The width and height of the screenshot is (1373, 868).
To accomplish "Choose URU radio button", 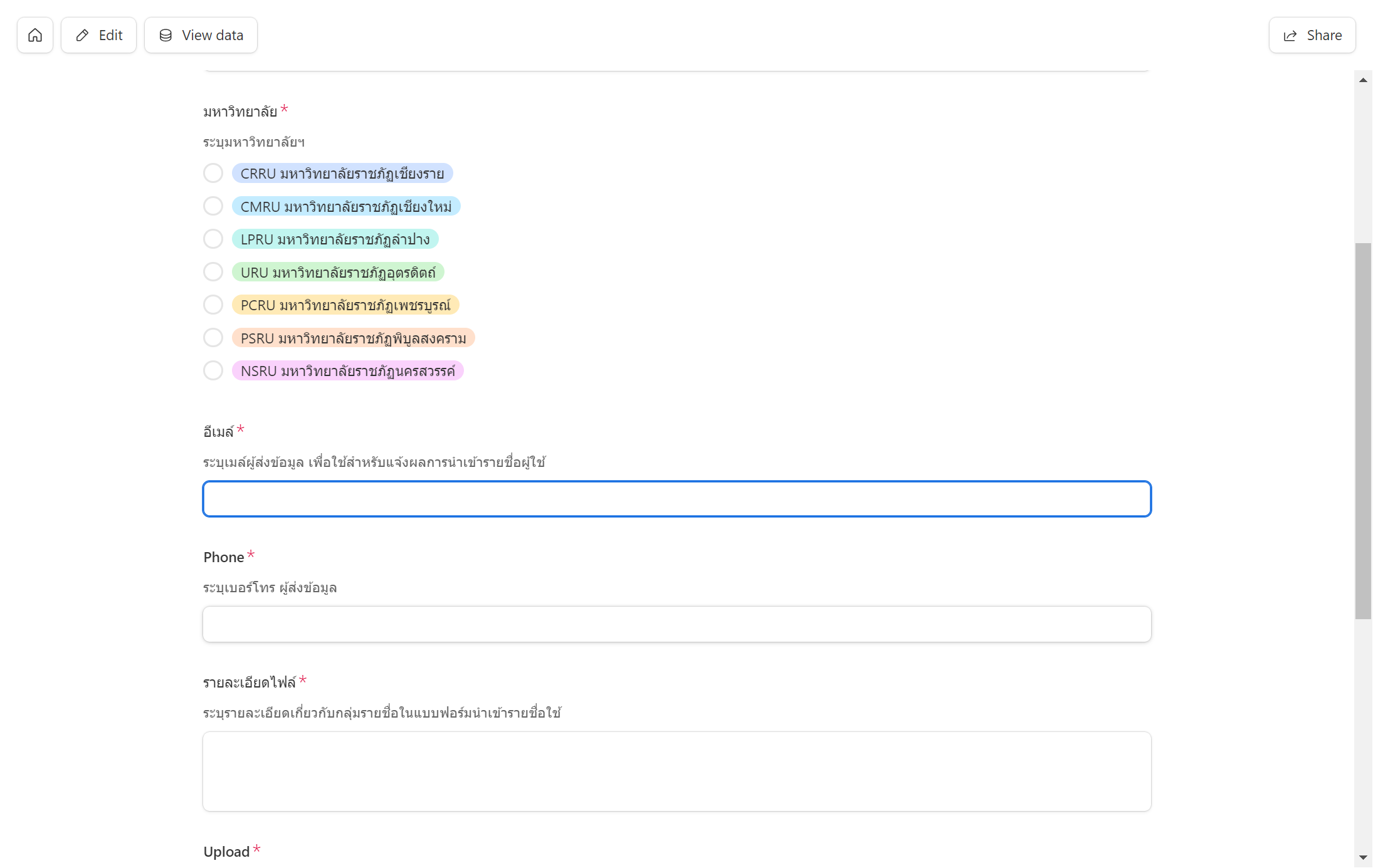I will click(x=213, y=272).
